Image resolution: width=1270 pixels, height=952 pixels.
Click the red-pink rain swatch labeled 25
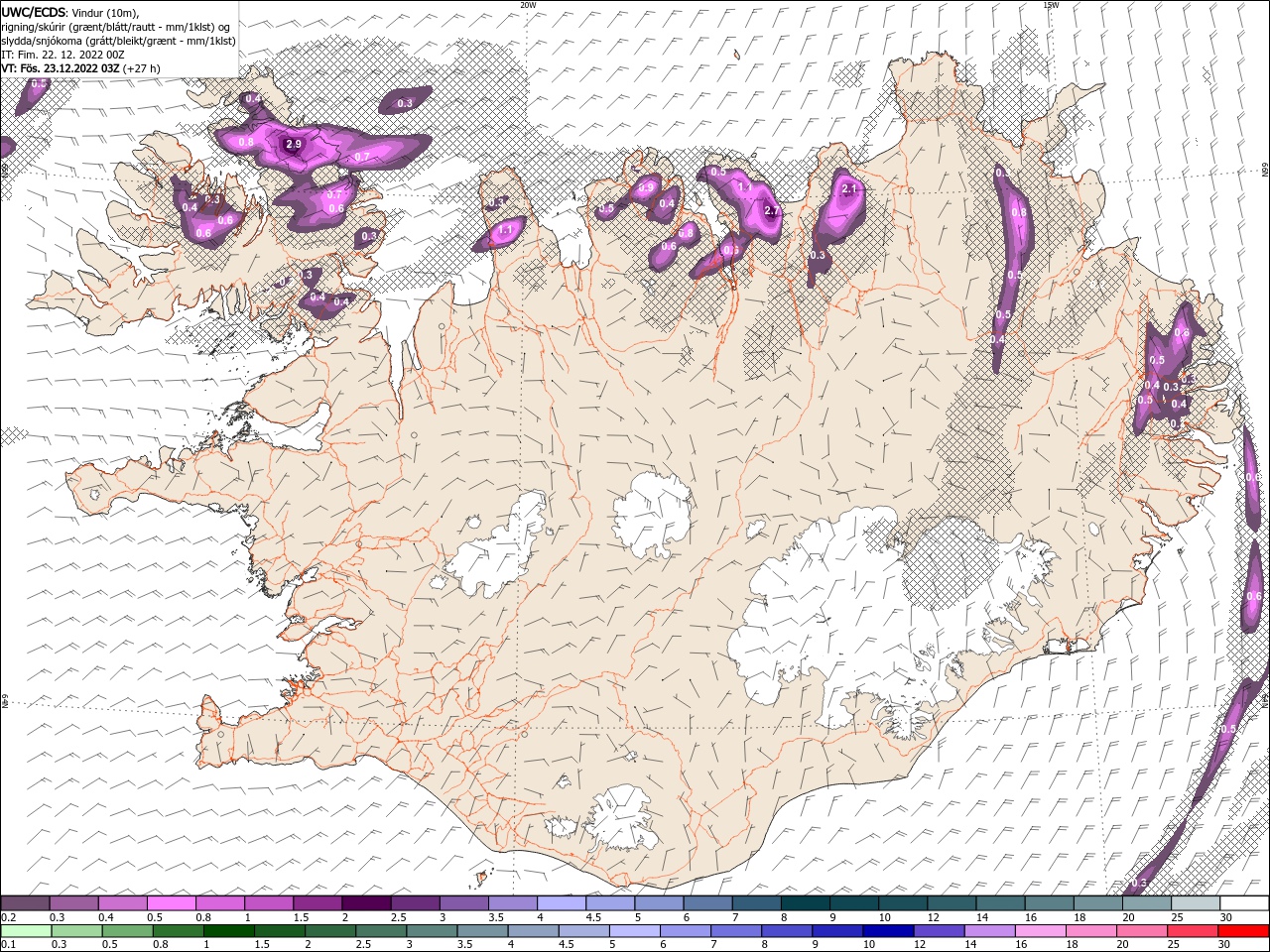coord(1192,931)
